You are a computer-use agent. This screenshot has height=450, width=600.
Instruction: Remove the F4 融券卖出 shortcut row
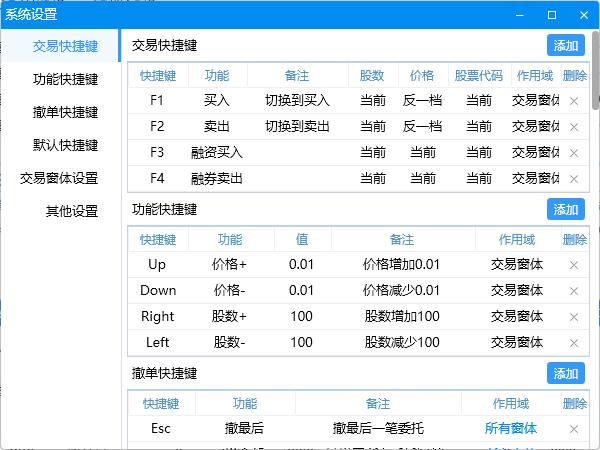(x=574, y=179)
